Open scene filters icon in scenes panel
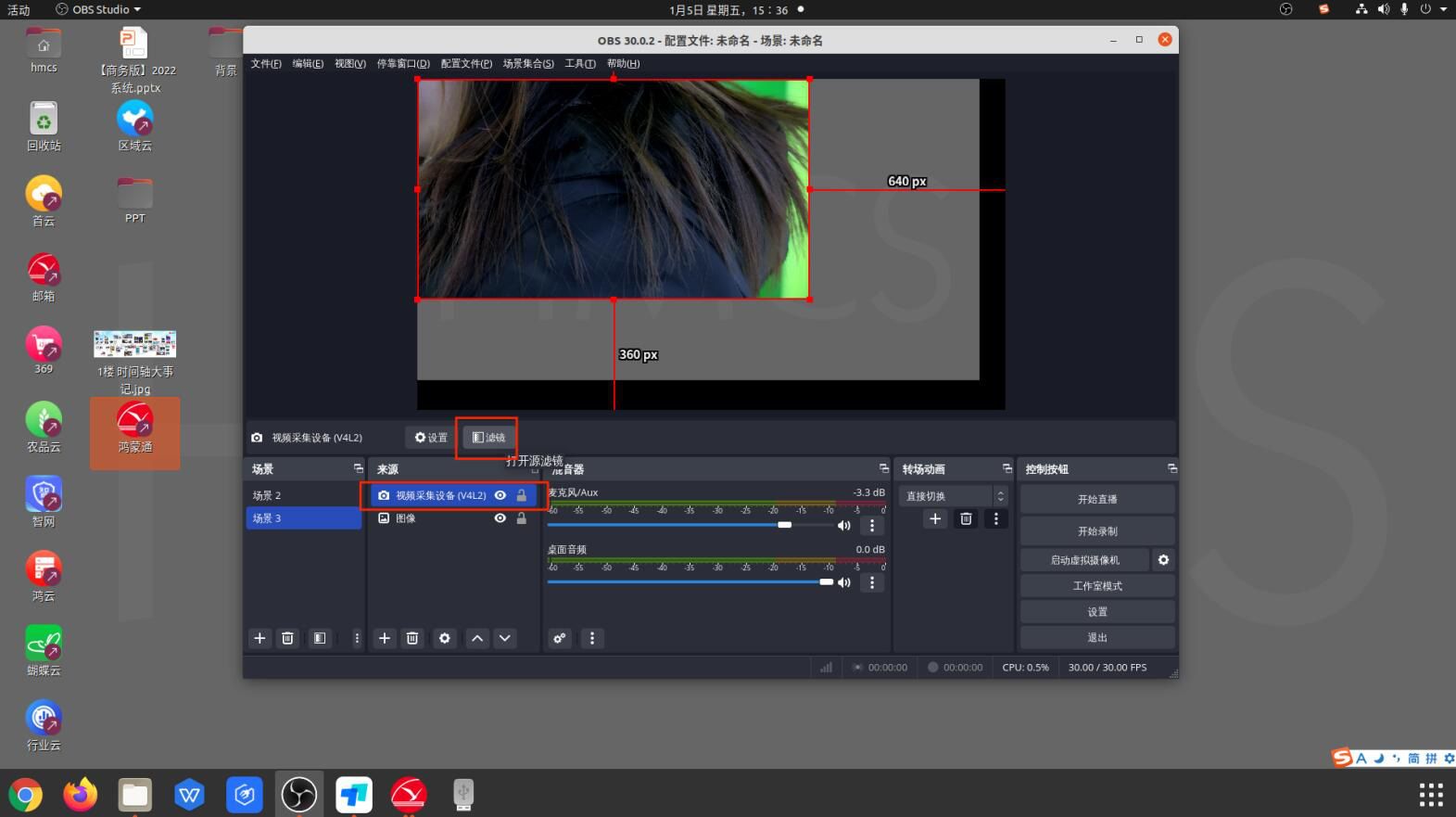1456x817 pixels. click(x=320, y=638)
